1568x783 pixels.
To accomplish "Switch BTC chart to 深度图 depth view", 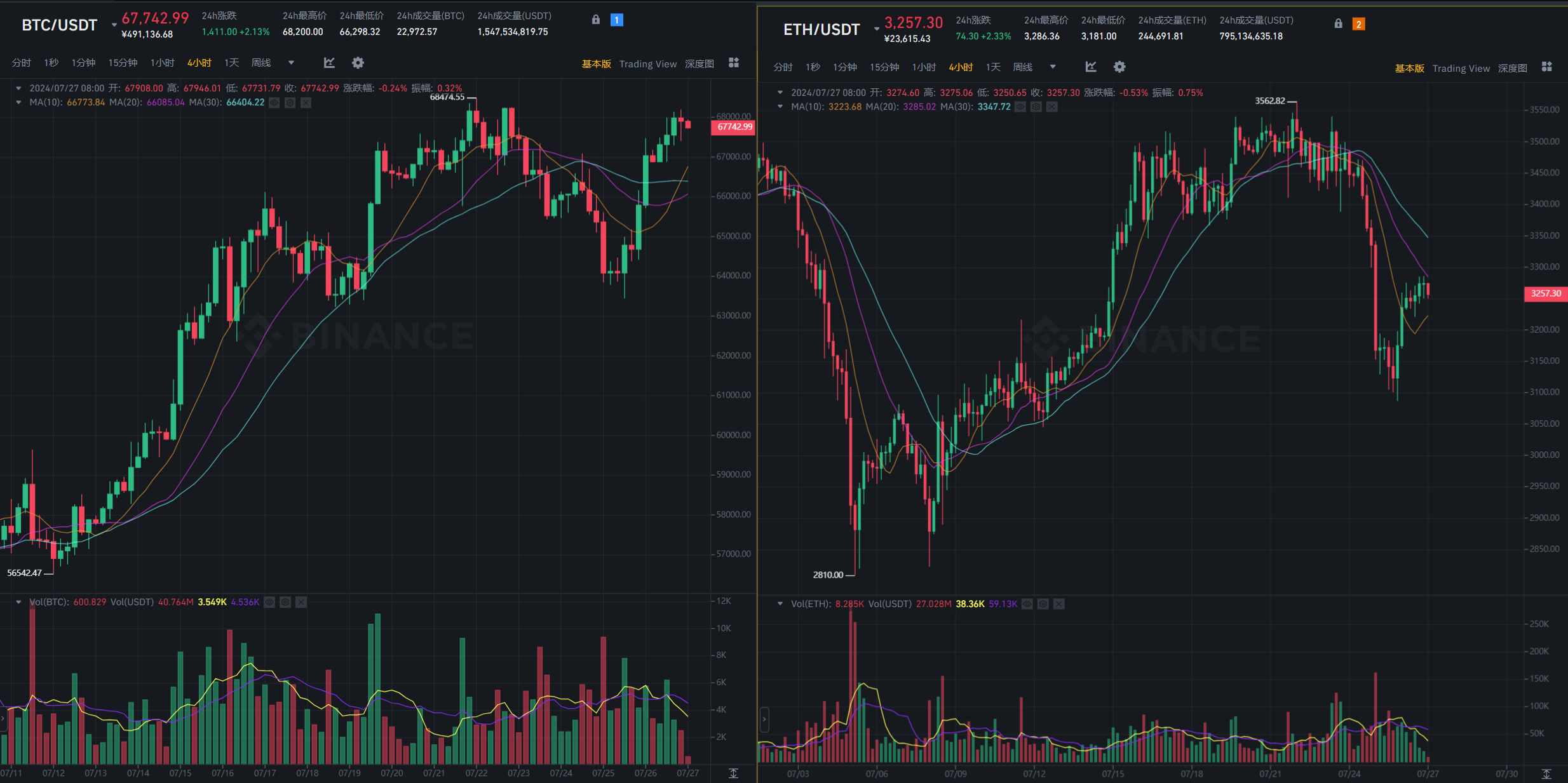I will coord(700,64).
